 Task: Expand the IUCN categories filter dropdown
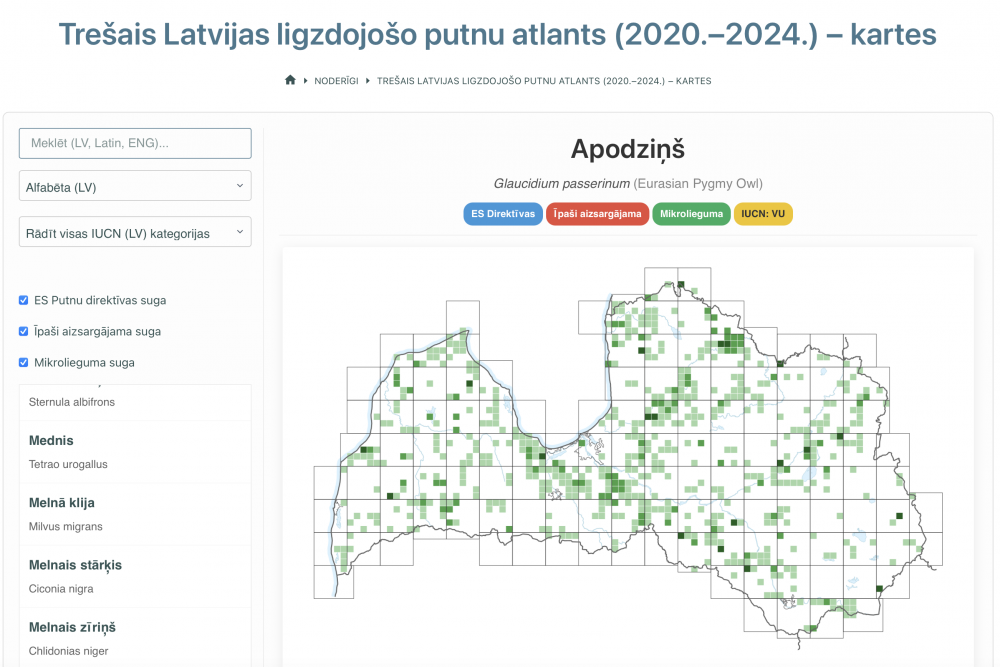pyautogui.click(x=135, y=232)
